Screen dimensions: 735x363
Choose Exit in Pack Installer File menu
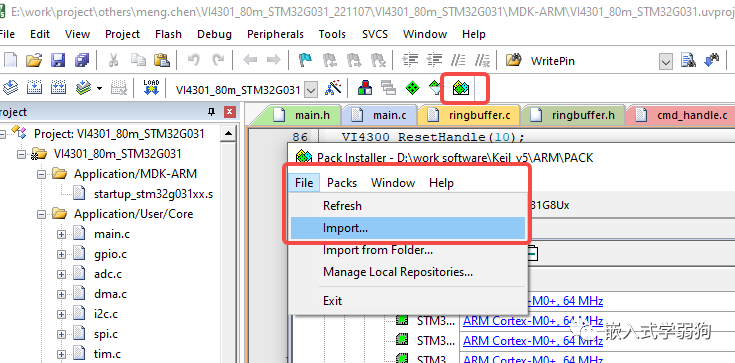[x=408, y=301]
